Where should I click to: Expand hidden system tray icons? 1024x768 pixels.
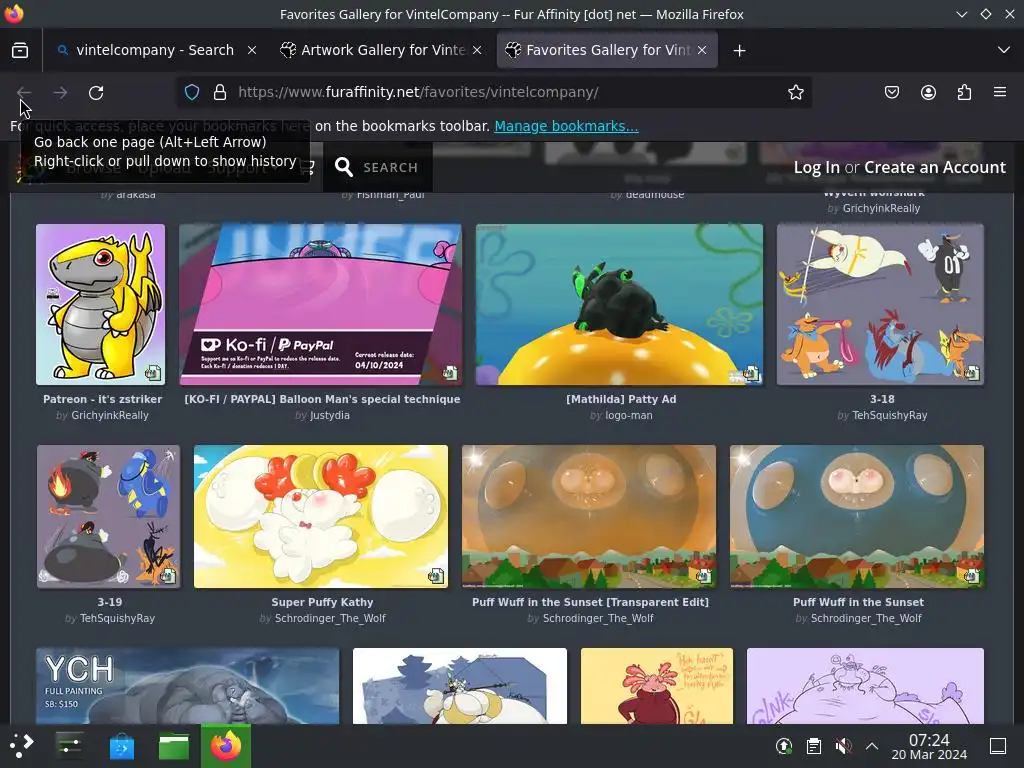click(872, 746)
